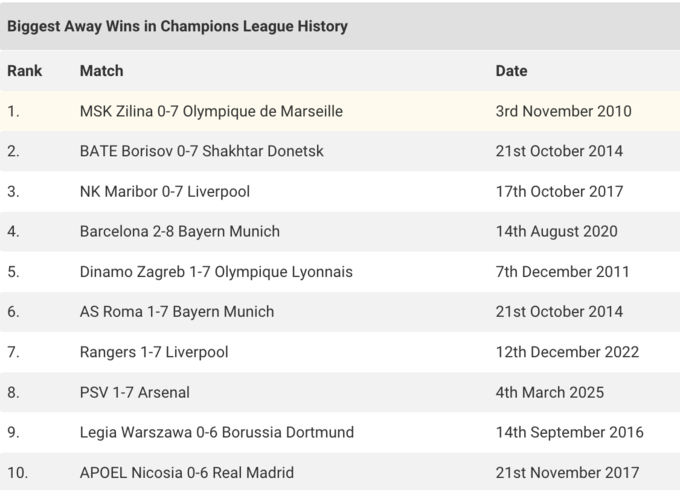Click the date 12th December 2022
The width and height of the screenshot is (680, 490).
567,352
